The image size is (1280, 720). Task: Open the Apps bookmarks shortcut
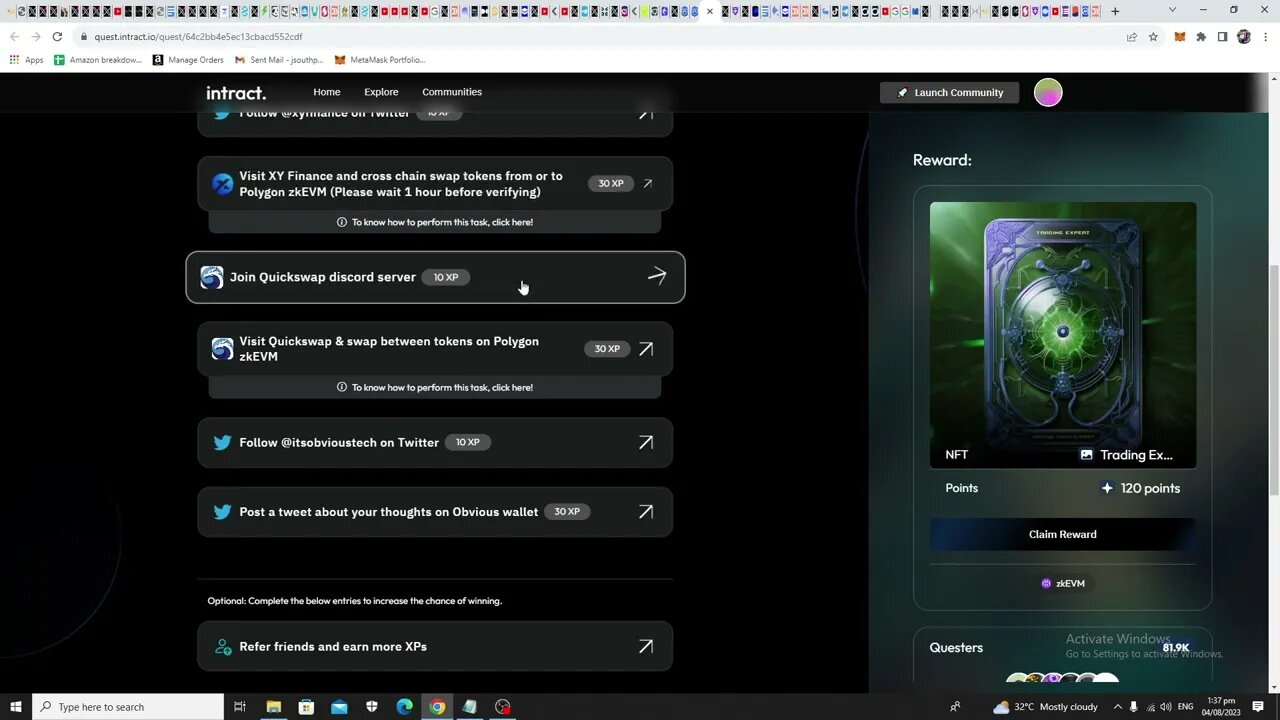[27, 60]
